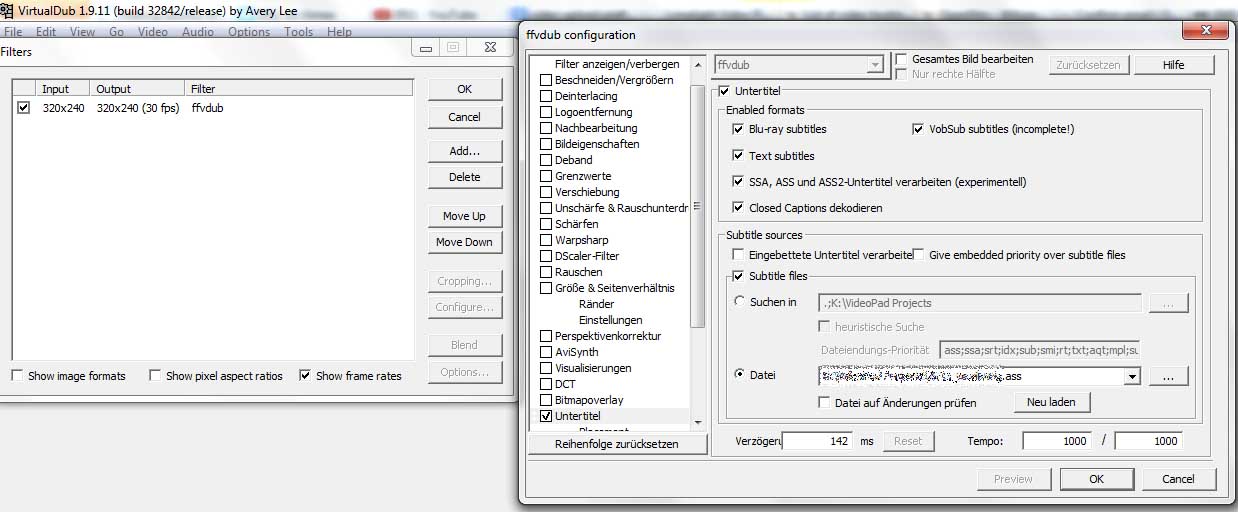
Task: Click Reihenfolge zurücksetzen button
Action: pyautogui.click(x=617, y=444)
